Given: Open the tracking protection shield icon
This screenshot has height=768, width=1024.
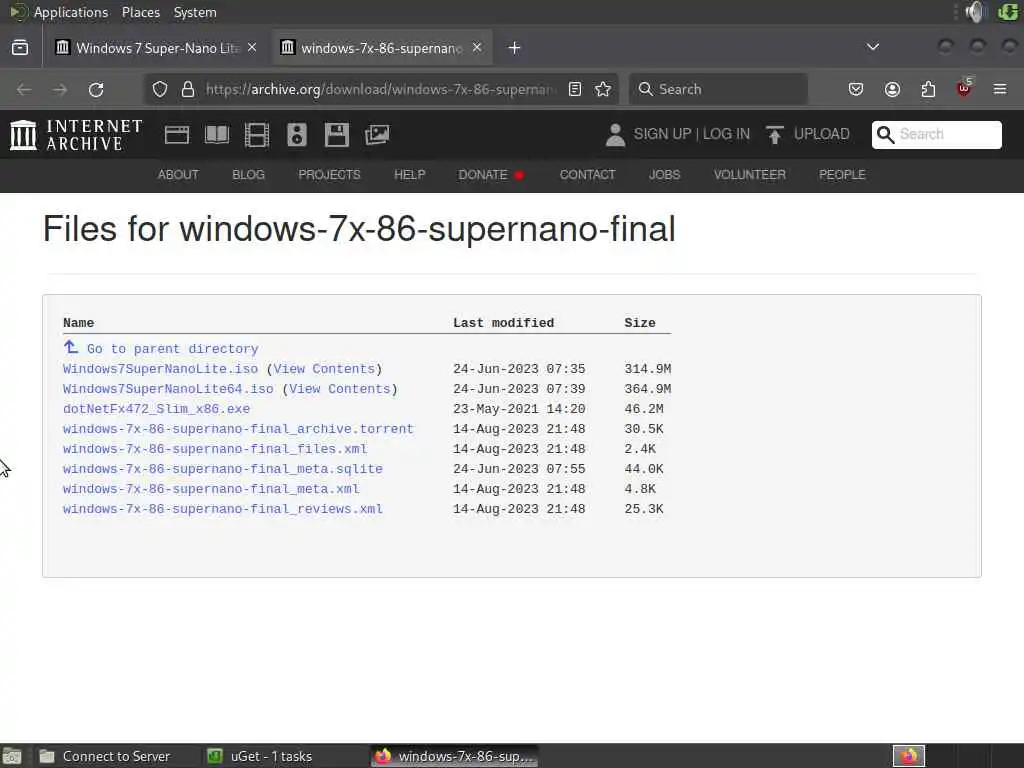Looking at the screenshot, I should pos(160,89).
